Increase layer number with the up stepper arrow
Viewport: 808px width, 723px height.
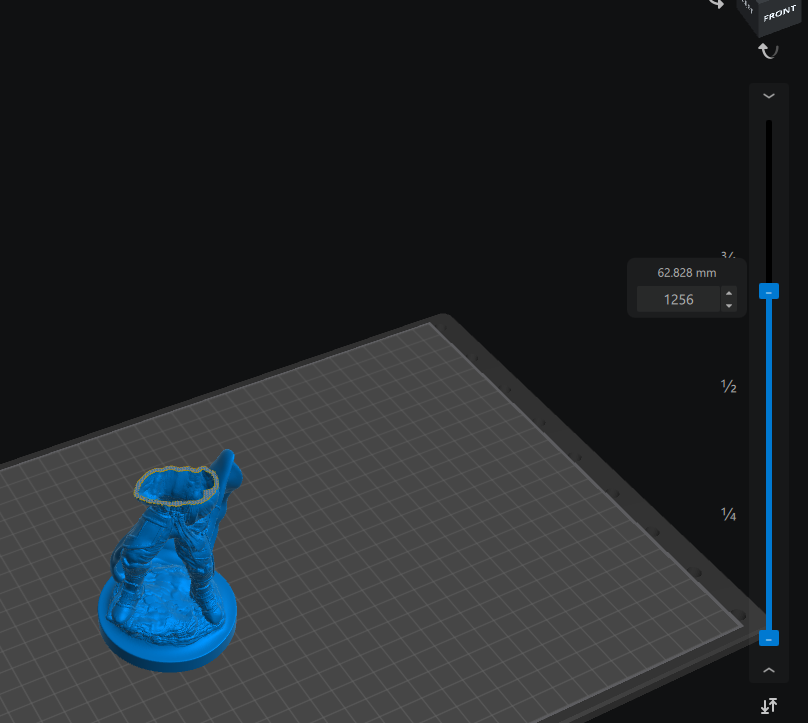click(x=729, y=293)
